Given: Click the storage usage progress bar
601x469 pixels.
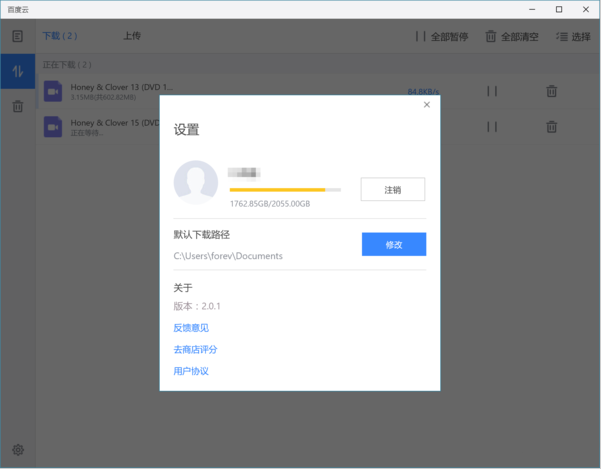Looking at the screenshot, I should pyautogui.click(x=285, y=190).
